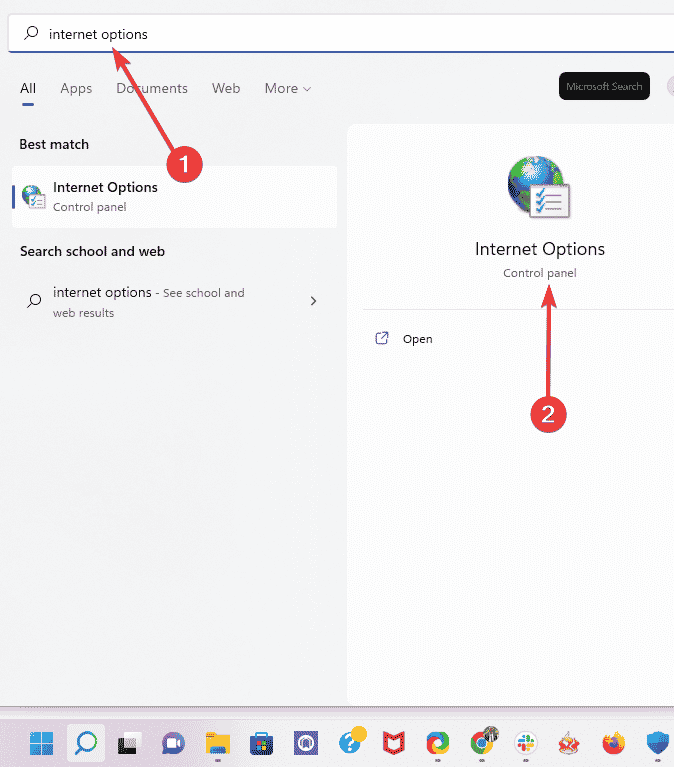Open Task View from the taskbar
674x767 pixels.
130,744
